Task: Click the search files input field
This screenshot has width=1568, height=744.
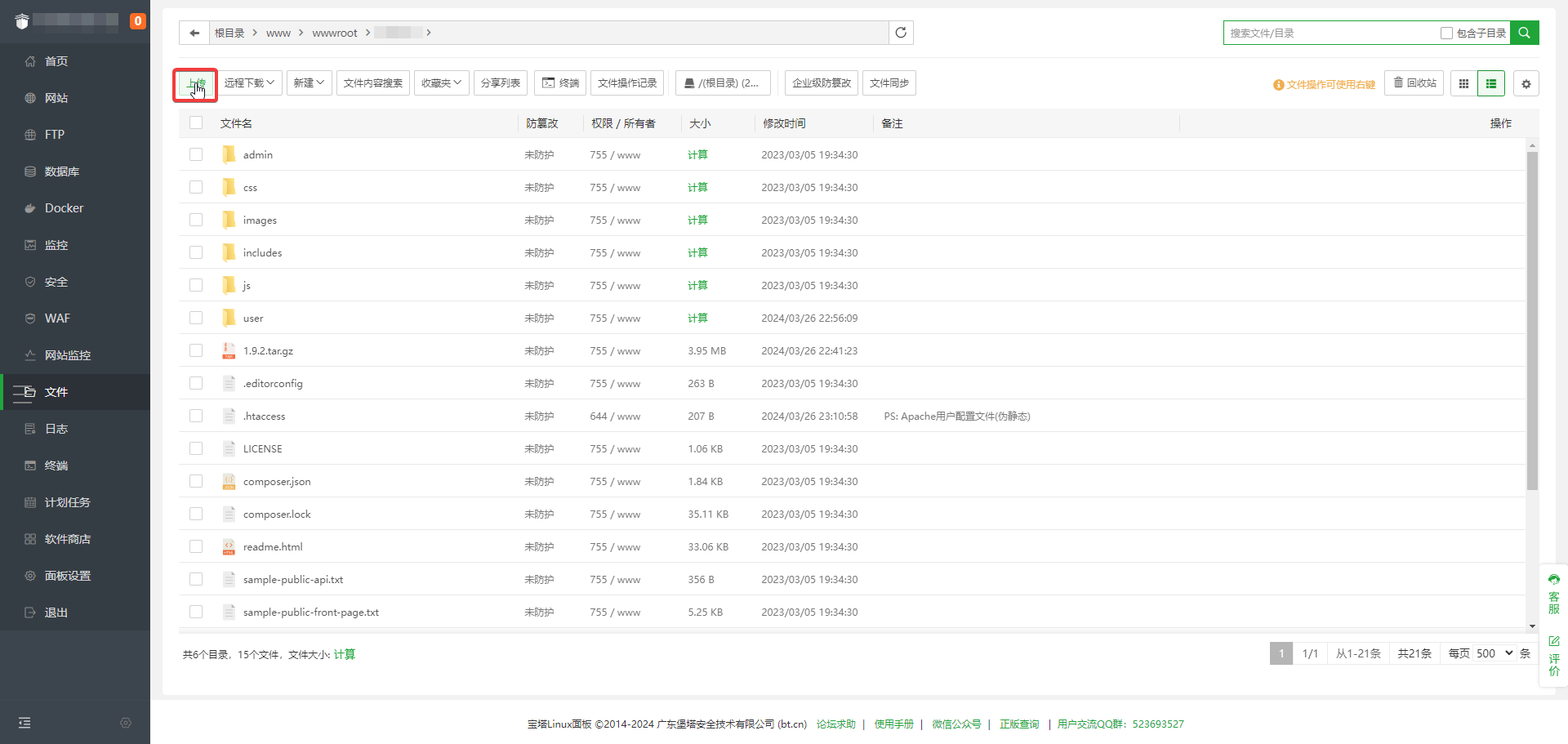Action: [1330, 33]
